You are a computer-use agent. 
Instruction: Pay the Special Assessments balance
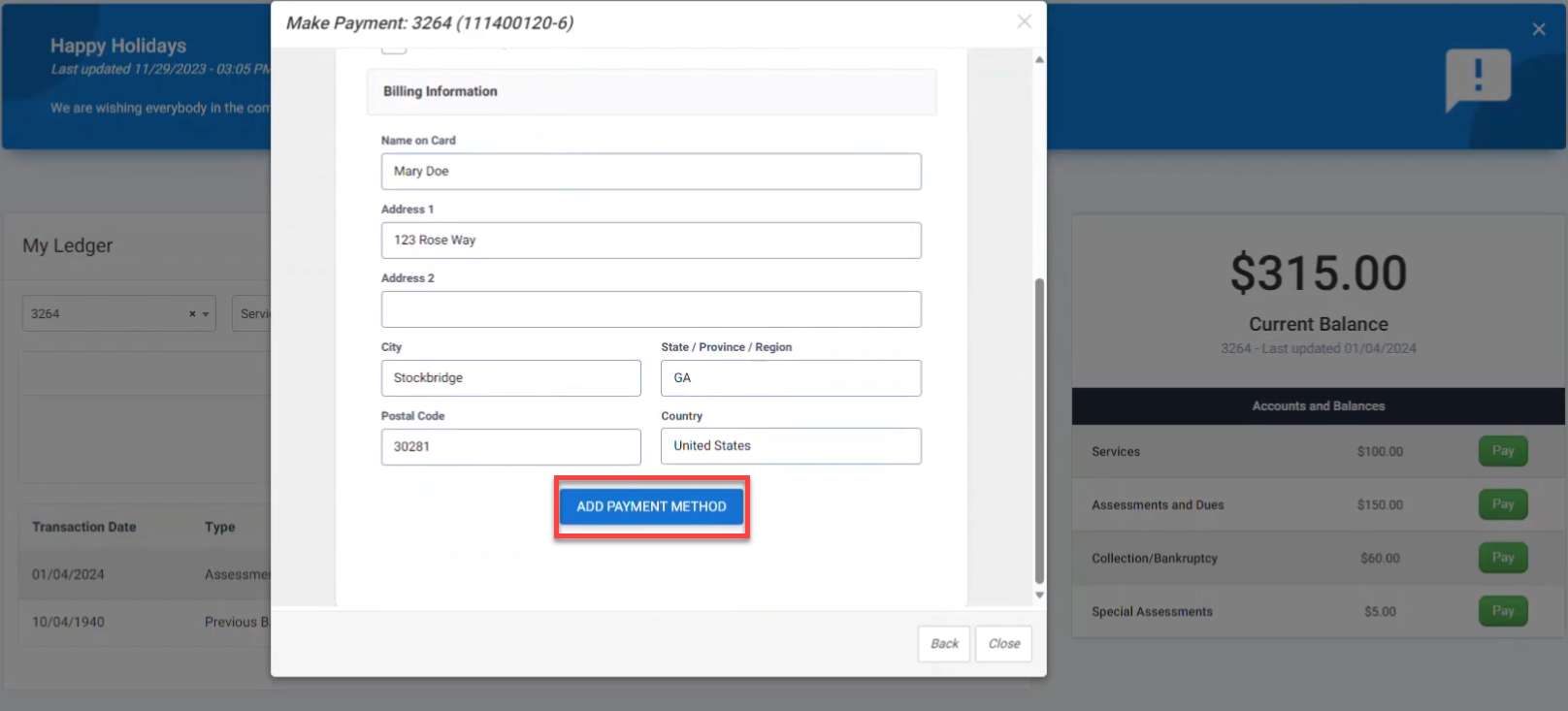coord(1503,611)
